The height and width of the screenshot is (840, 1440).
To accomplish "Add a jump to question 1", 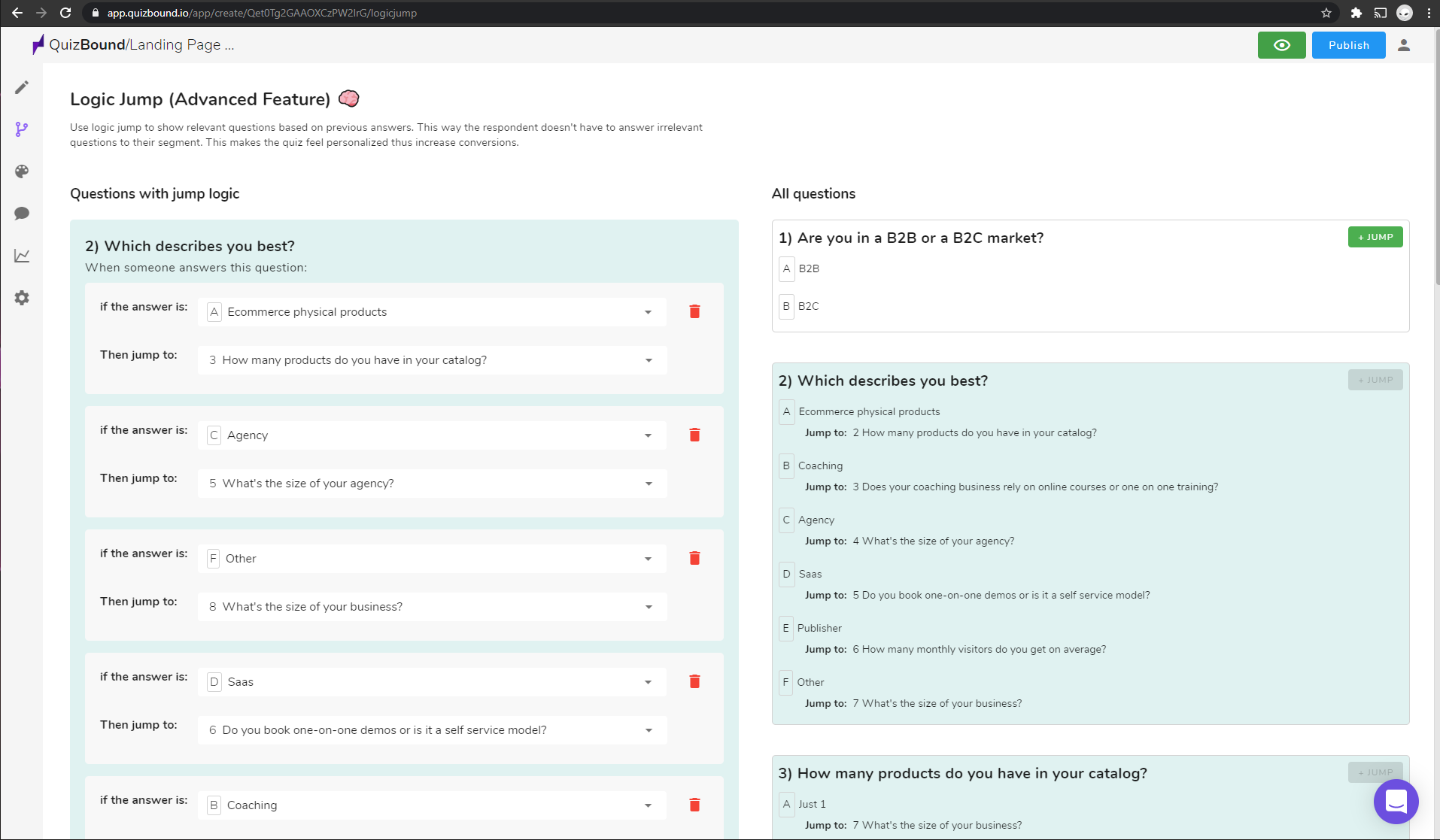I will click(x=1375, y=237).
